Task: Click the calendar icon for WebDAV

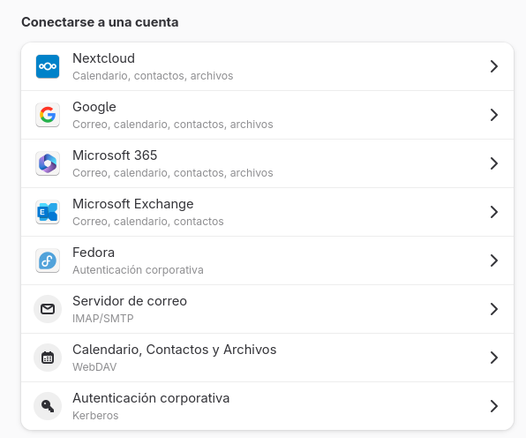Action: (x=48, y=358)
